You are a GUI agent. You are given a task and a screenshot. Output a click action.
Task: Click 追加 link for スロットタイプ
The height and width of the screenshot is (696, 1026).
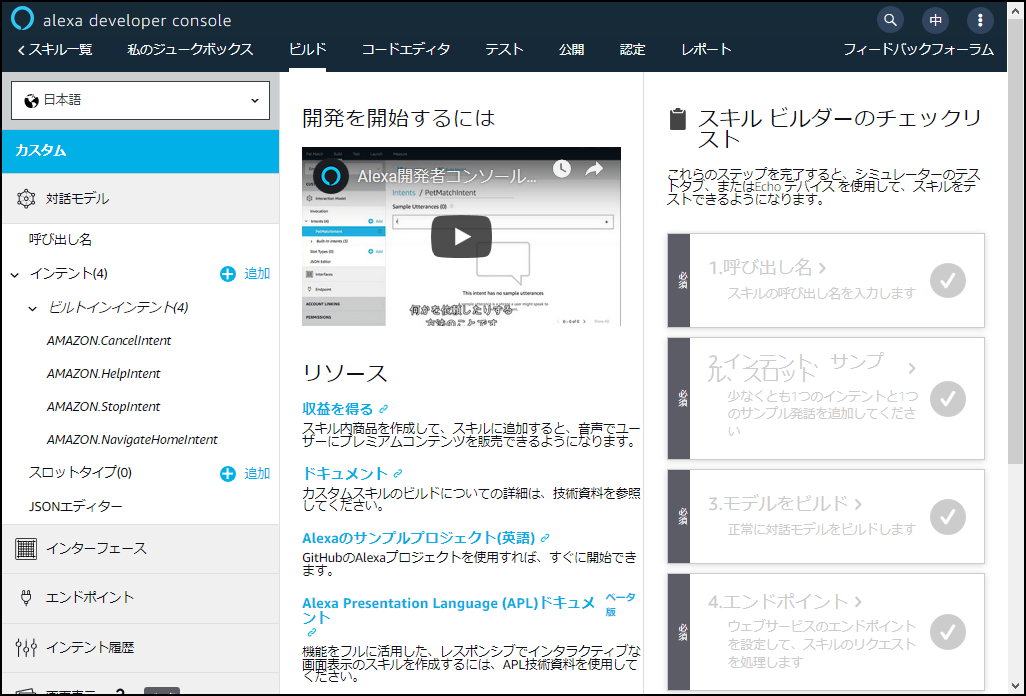point(257,474)
